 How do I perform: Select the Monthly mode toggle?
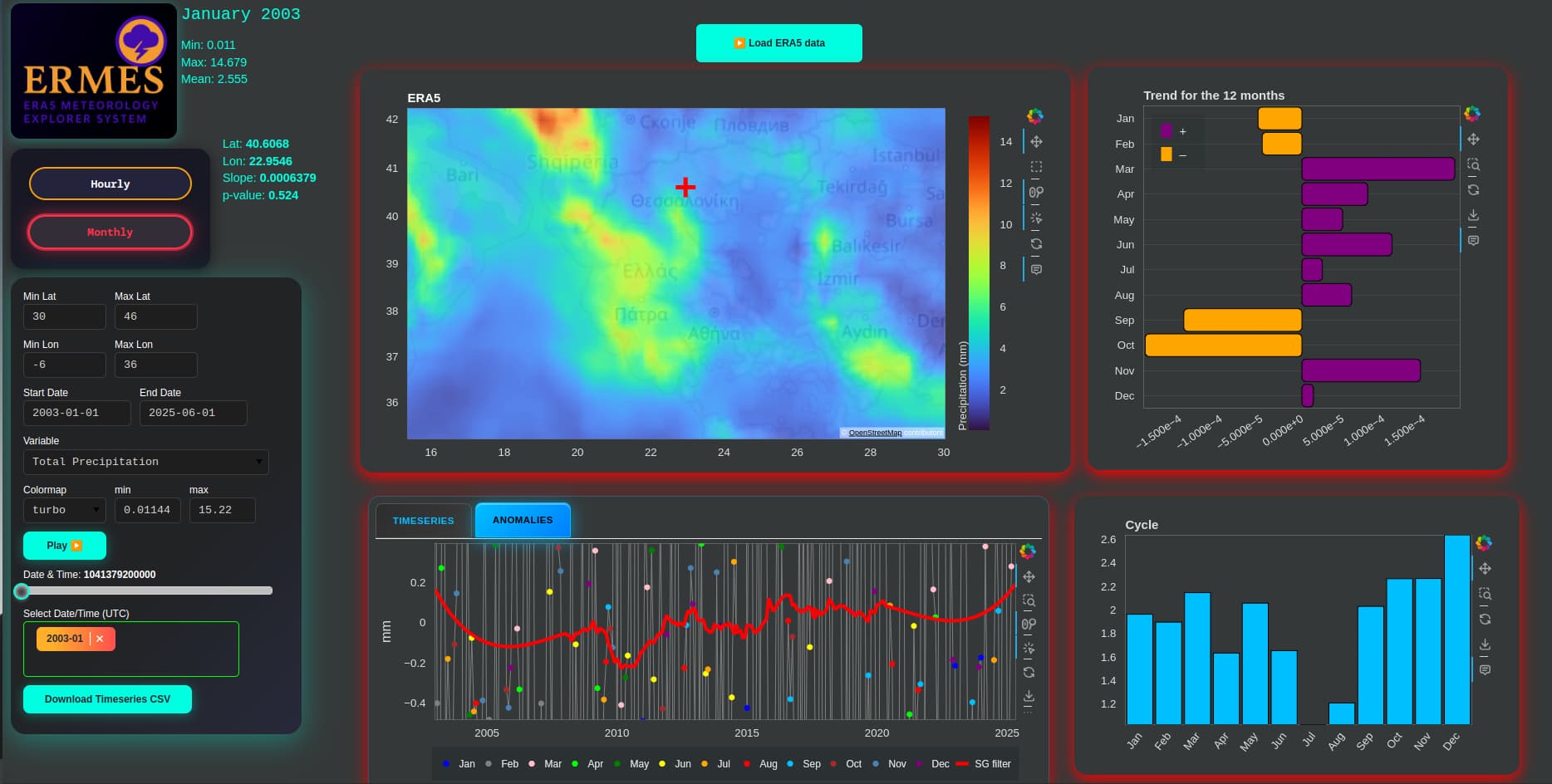[111, 233]
